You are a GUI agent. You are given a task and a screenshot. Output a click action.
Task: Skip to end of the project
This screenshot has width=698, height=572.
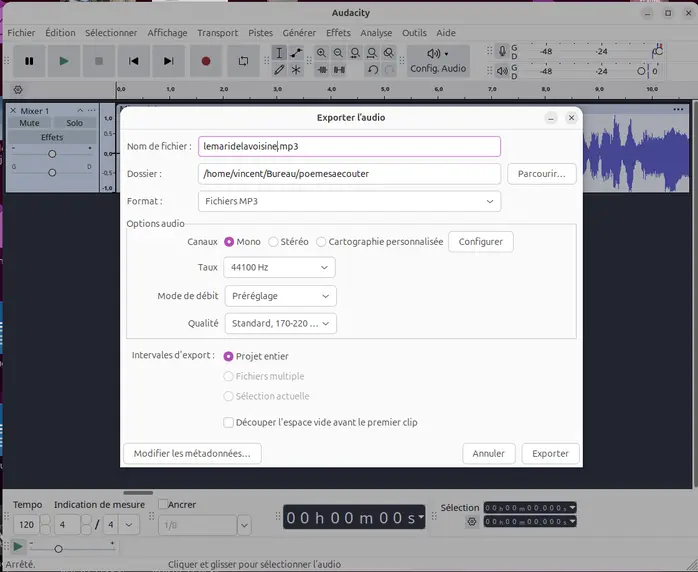click(168, 61)
